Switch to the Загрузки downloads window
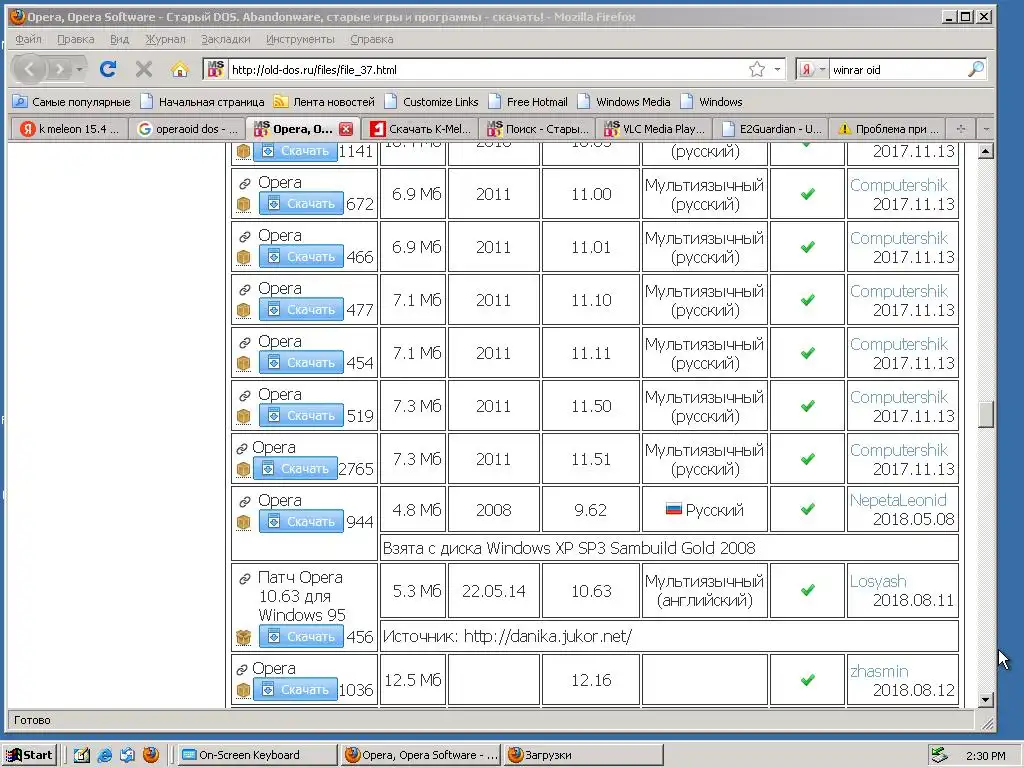Image resolution: width=1024 pixels, height=768 pixels. (584, 755)
